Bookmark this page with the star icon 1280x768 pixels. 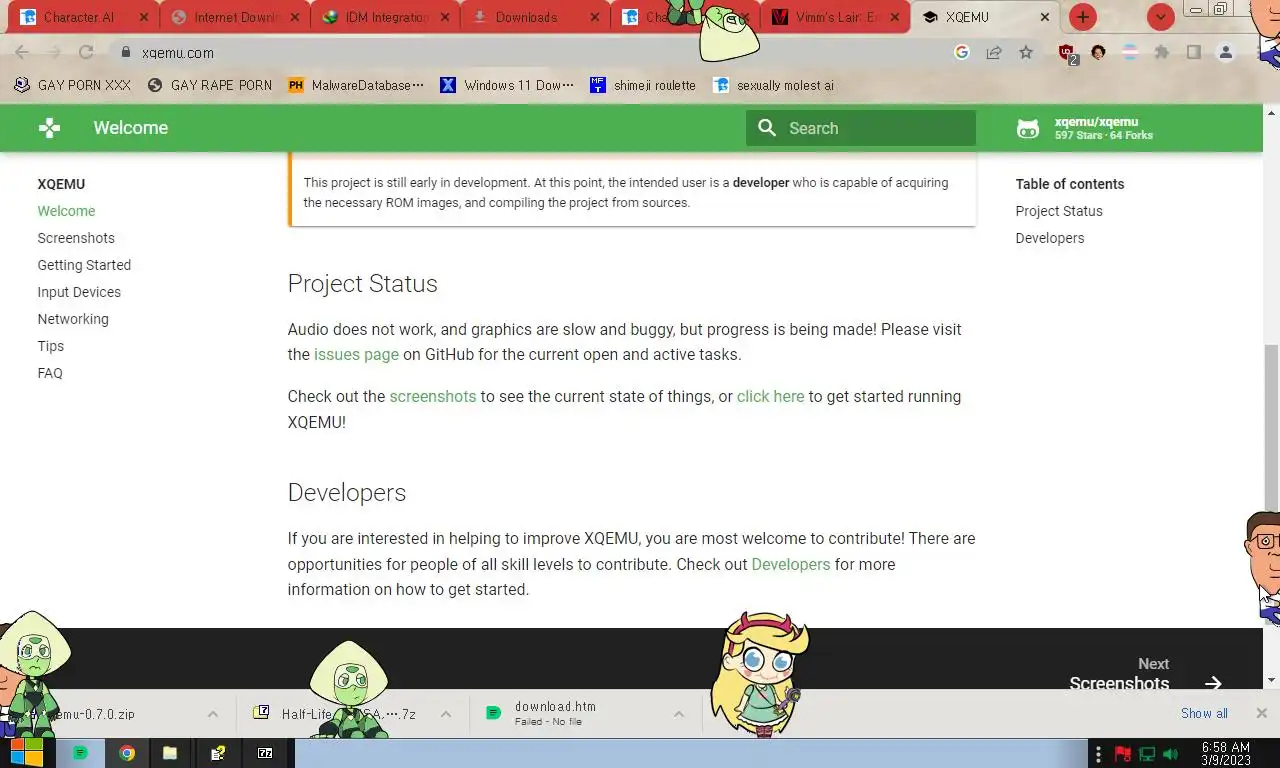(x=1026, y=53)
